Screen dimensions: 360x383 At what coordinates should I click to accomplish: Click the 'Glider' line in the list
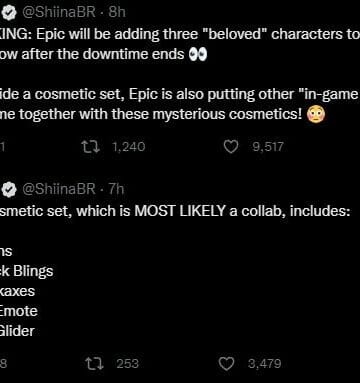(17, 331)
